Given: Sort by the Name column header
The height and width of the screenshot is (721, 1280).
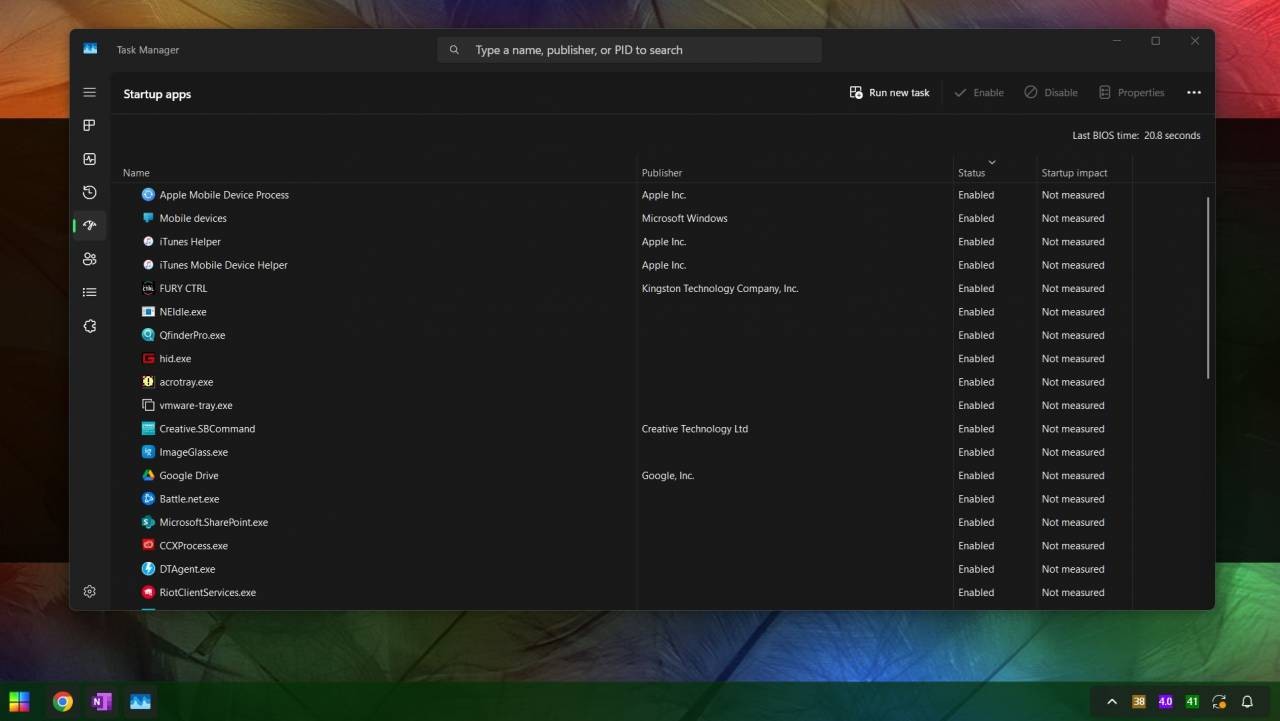Looking at the screenshot, I should coord(136,173).
